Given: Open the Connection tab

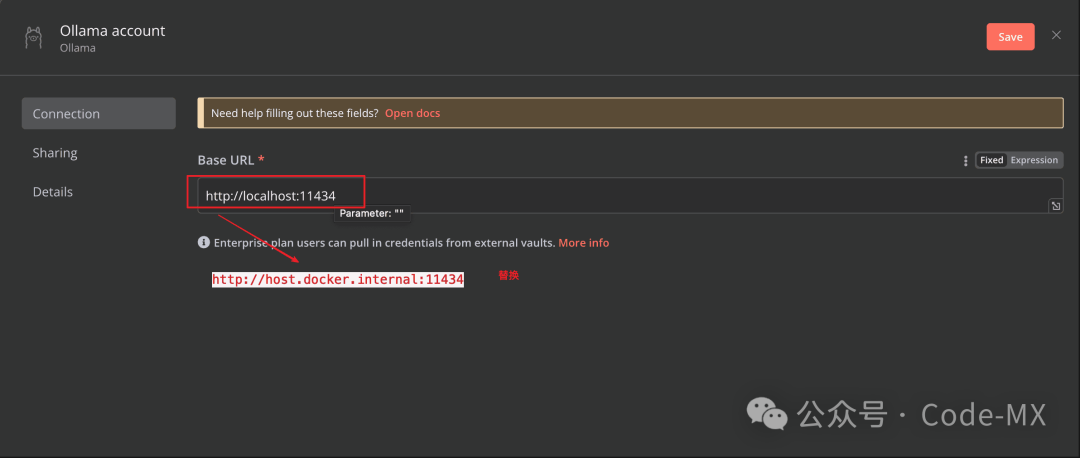Looking at the screenshot, I should click(x=98, y=114).
